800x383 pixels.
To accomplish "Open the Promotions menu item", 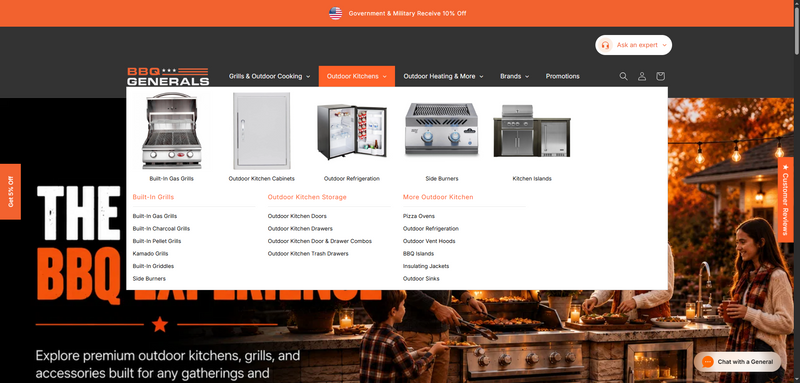I will pyautogui.click(x=563, y=76).
